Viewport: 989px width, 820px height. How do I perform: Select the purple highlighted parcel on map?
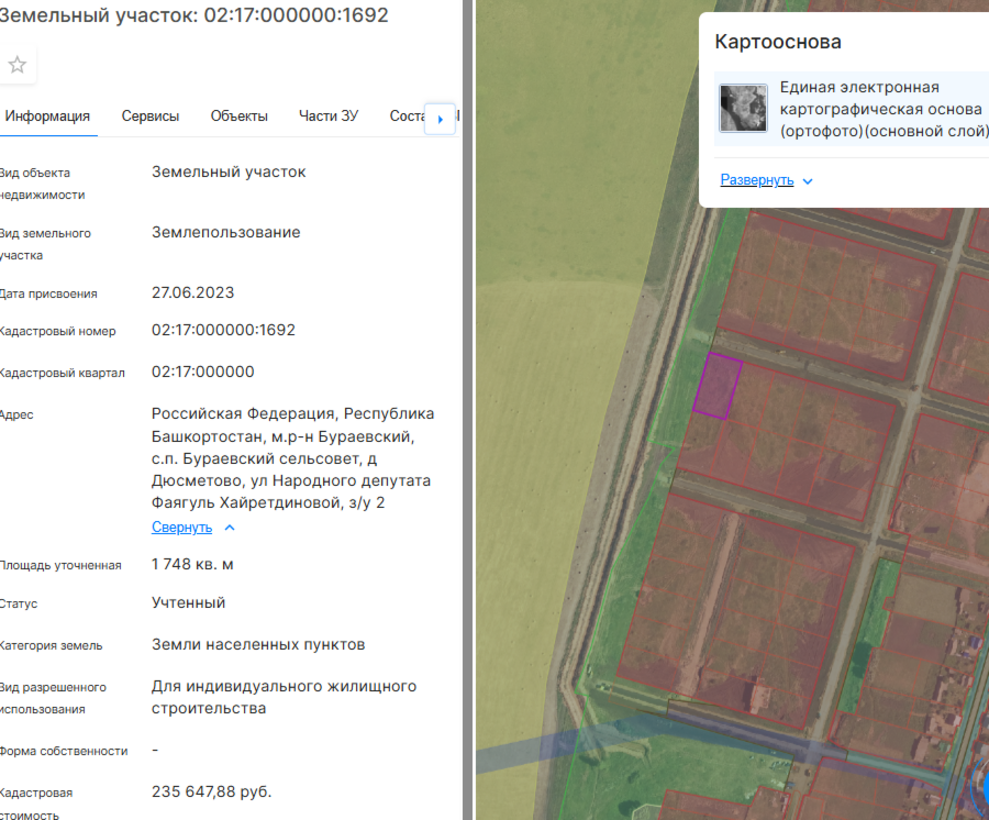click(717, 385)
